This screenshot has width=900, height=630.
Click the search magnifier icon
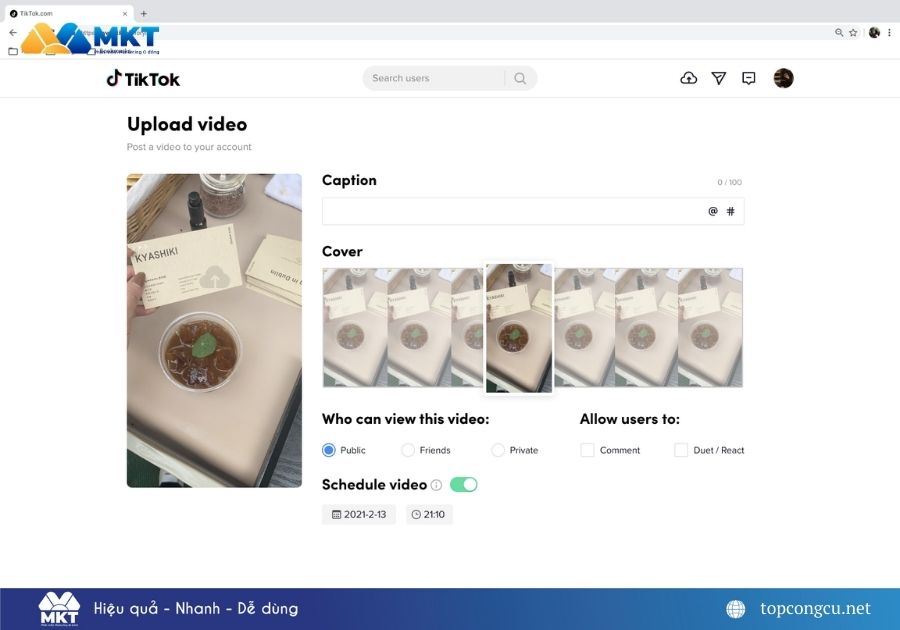point(520,78)
